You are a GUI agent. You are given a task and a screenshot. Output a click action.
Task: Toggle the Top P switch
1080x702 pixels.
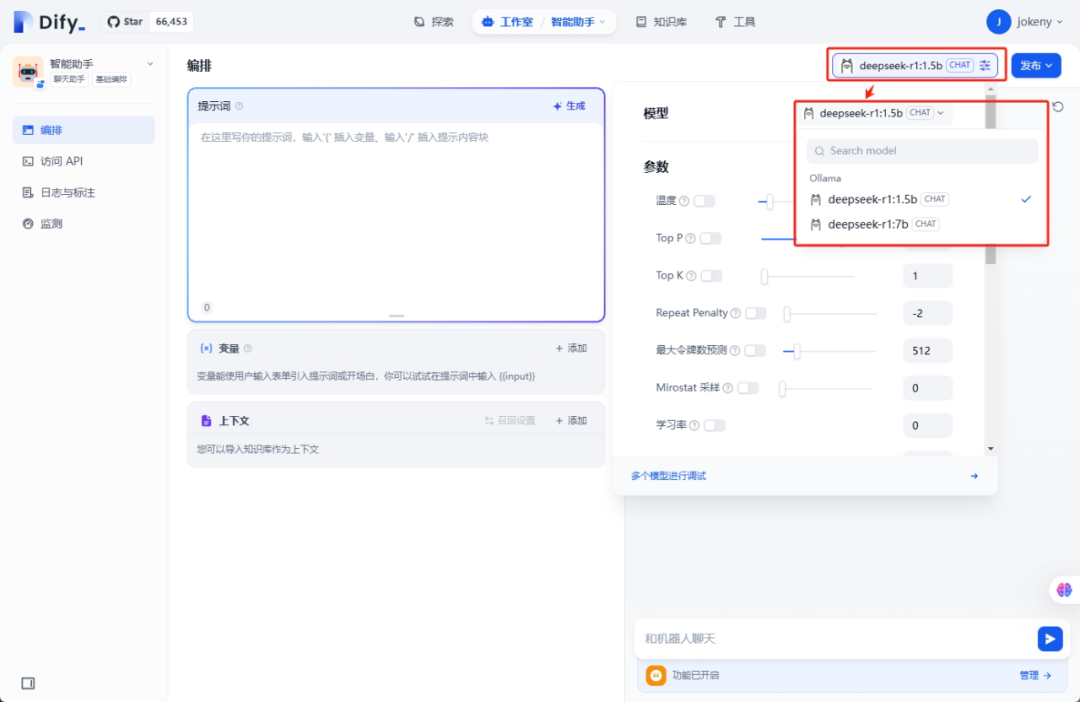711,238
